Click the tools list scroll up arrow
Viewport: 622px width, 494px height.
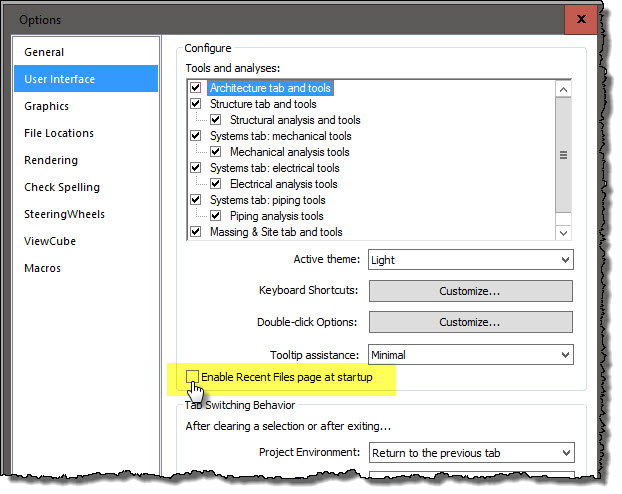point(563,90)
